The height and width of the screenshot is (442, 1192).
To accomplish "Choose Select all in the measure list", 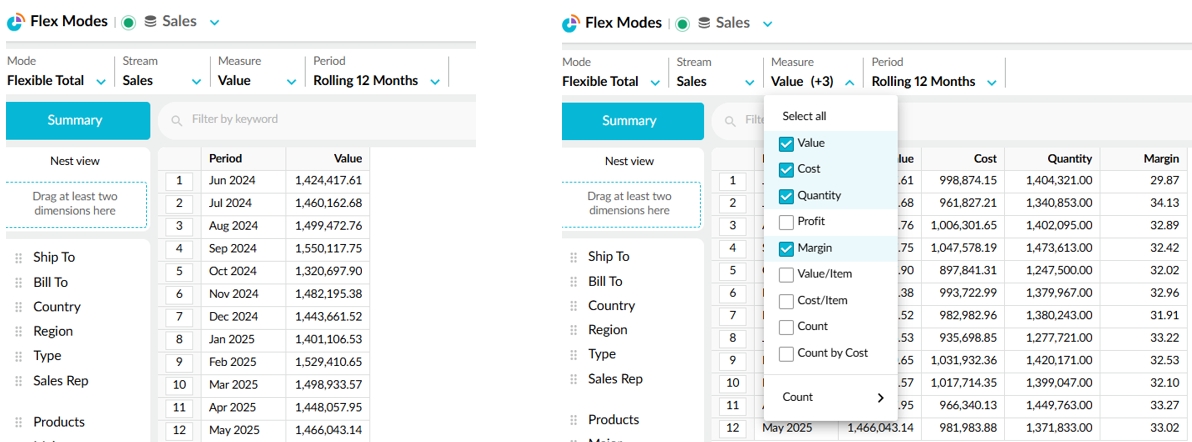I will click(804, 116).
